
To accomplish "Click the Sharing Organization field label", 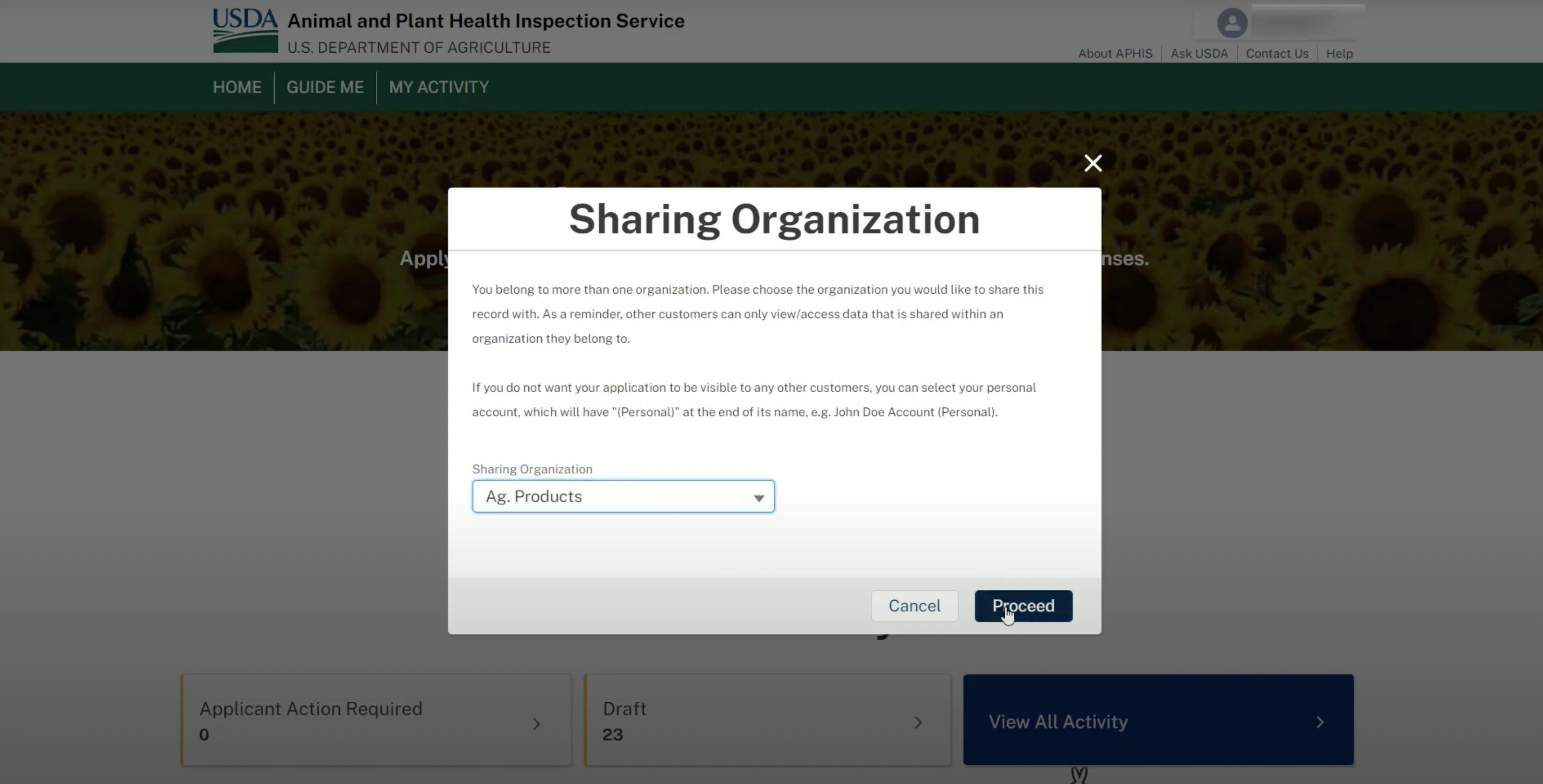I will 532,469.
